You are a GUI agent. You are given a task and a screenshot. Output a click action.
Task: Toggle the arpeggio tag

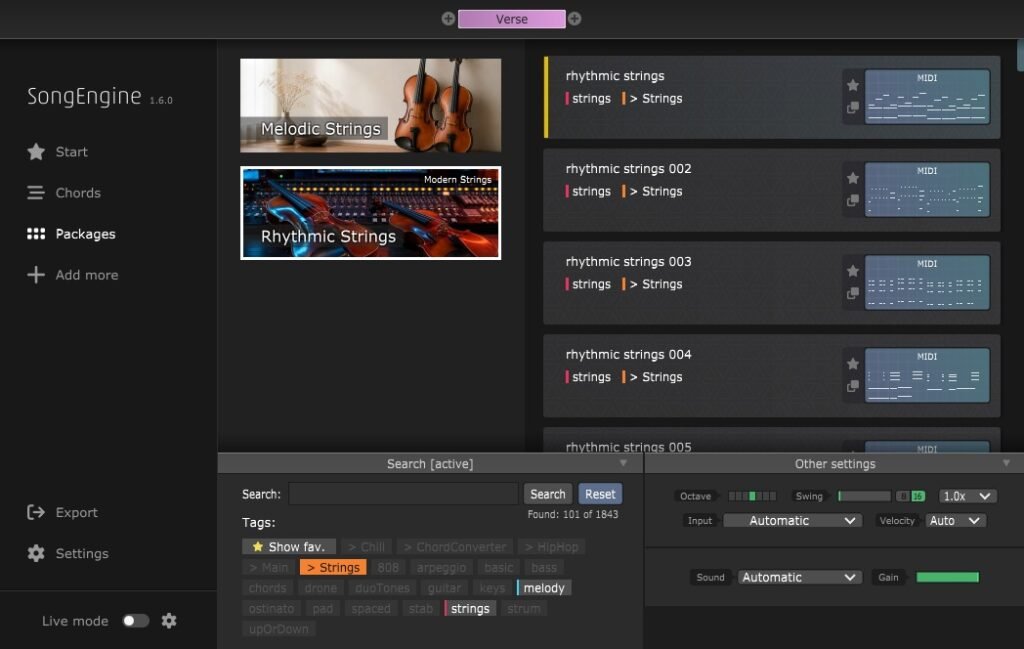[x=441, y=567]
